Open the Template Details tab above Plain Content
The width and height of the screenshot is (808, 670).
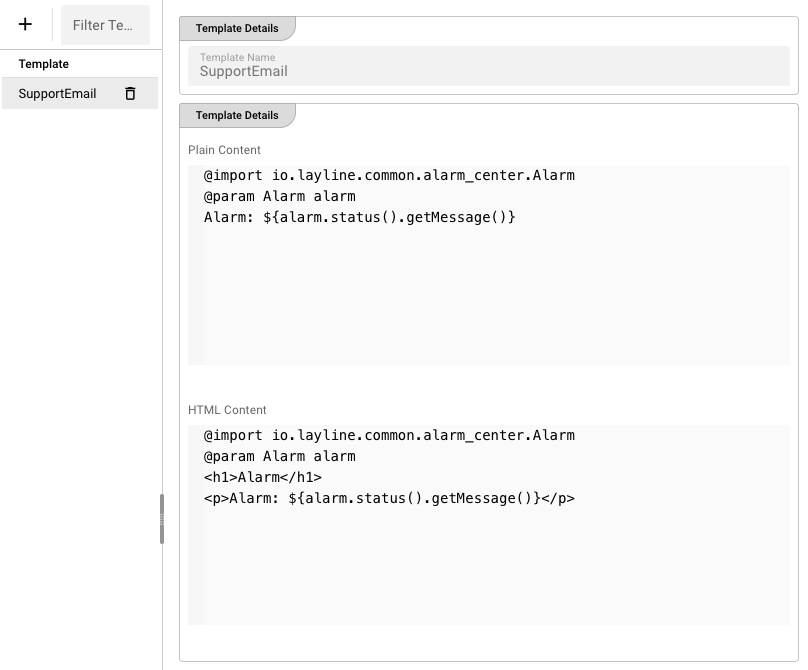(237, 115)
